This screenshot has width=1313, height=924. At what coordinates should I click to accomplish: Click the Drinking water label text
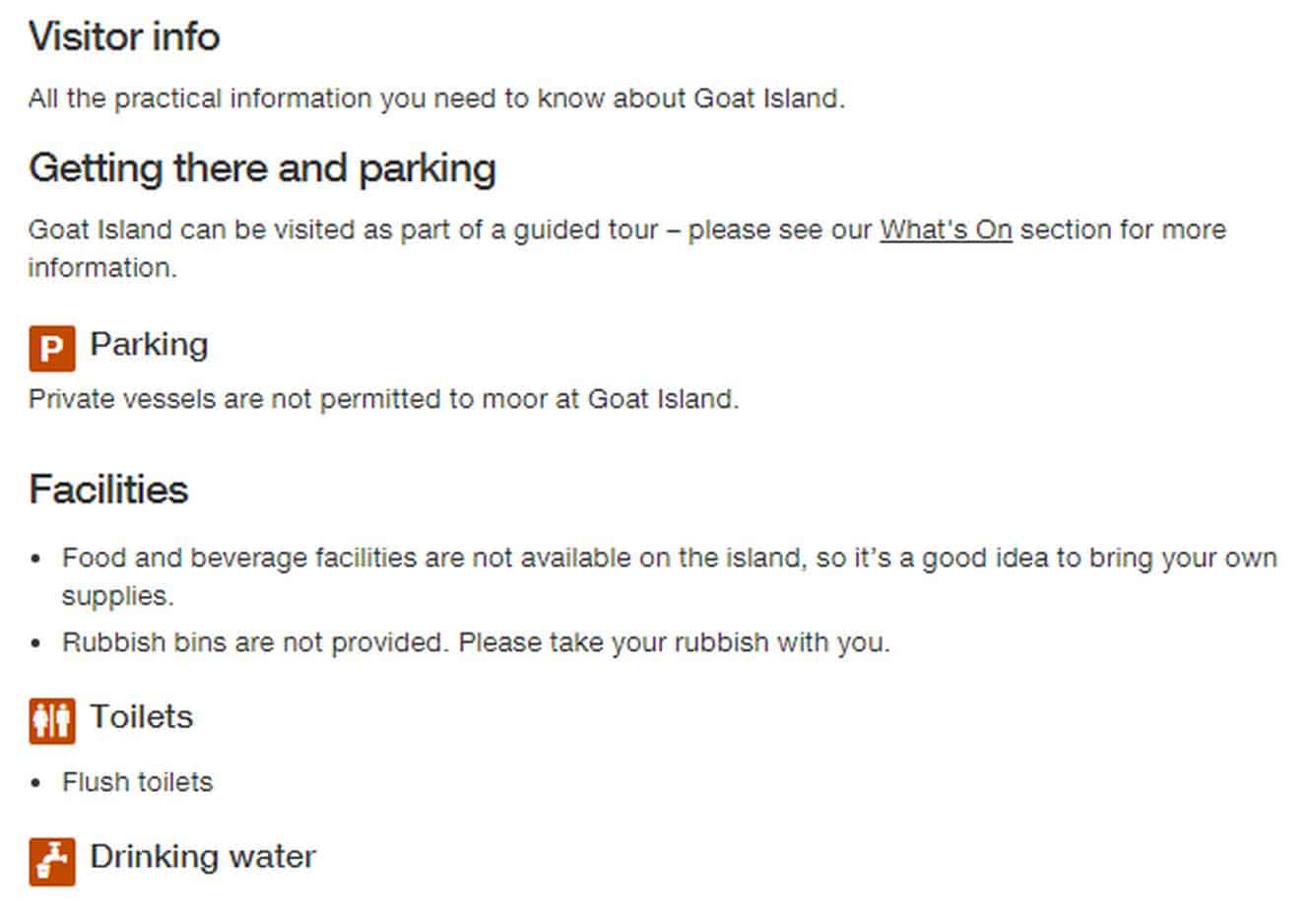pyautogui.click(x=203, y=856)
